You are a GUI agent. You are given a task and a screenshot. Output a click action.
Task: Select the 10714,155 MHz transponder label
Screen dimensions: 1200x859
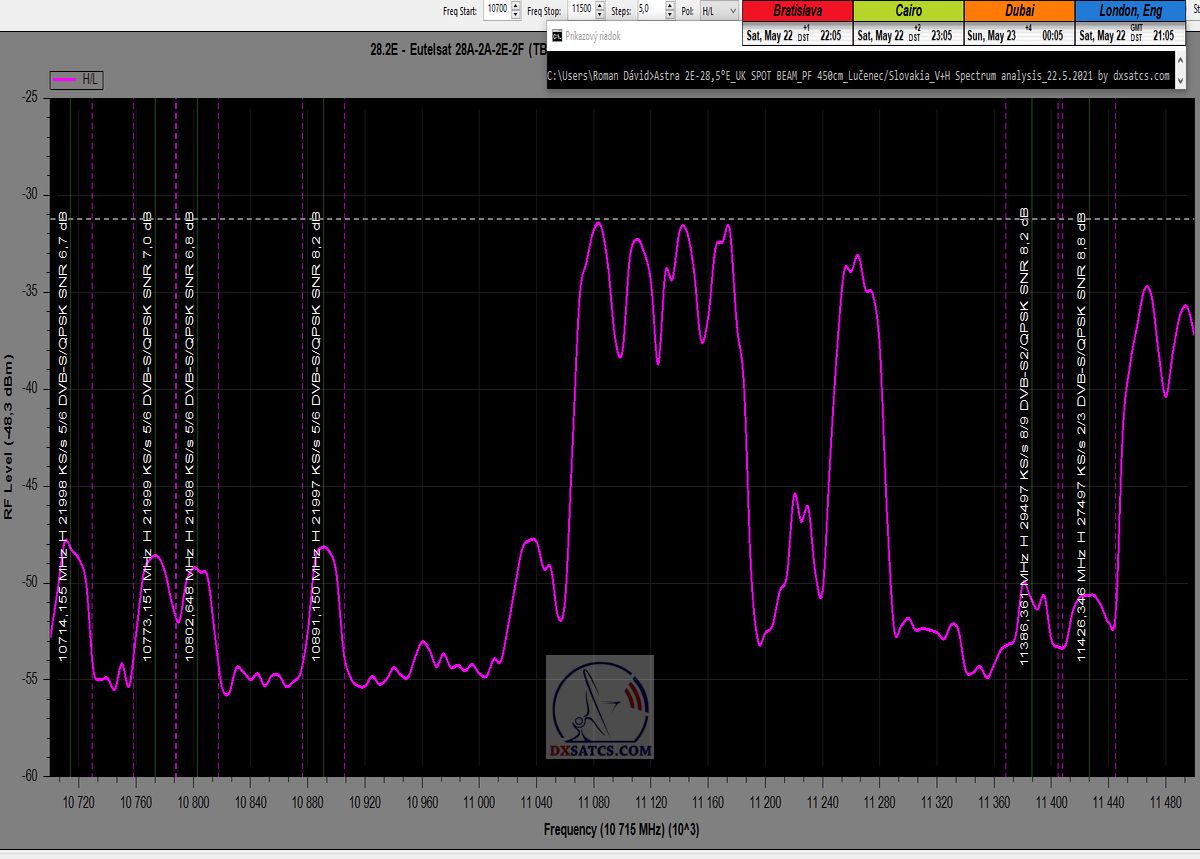(63, 435)
